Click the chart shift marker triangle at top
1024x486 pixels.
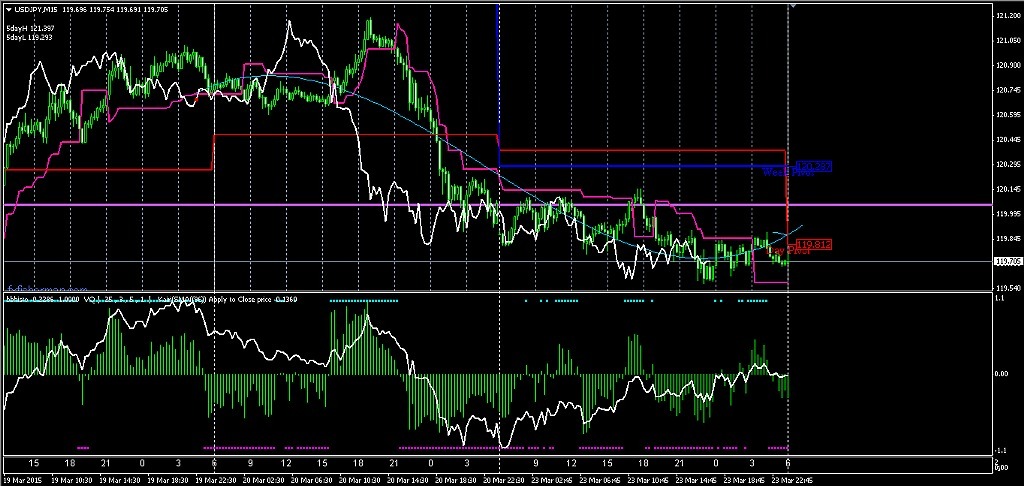coord(792,6)
